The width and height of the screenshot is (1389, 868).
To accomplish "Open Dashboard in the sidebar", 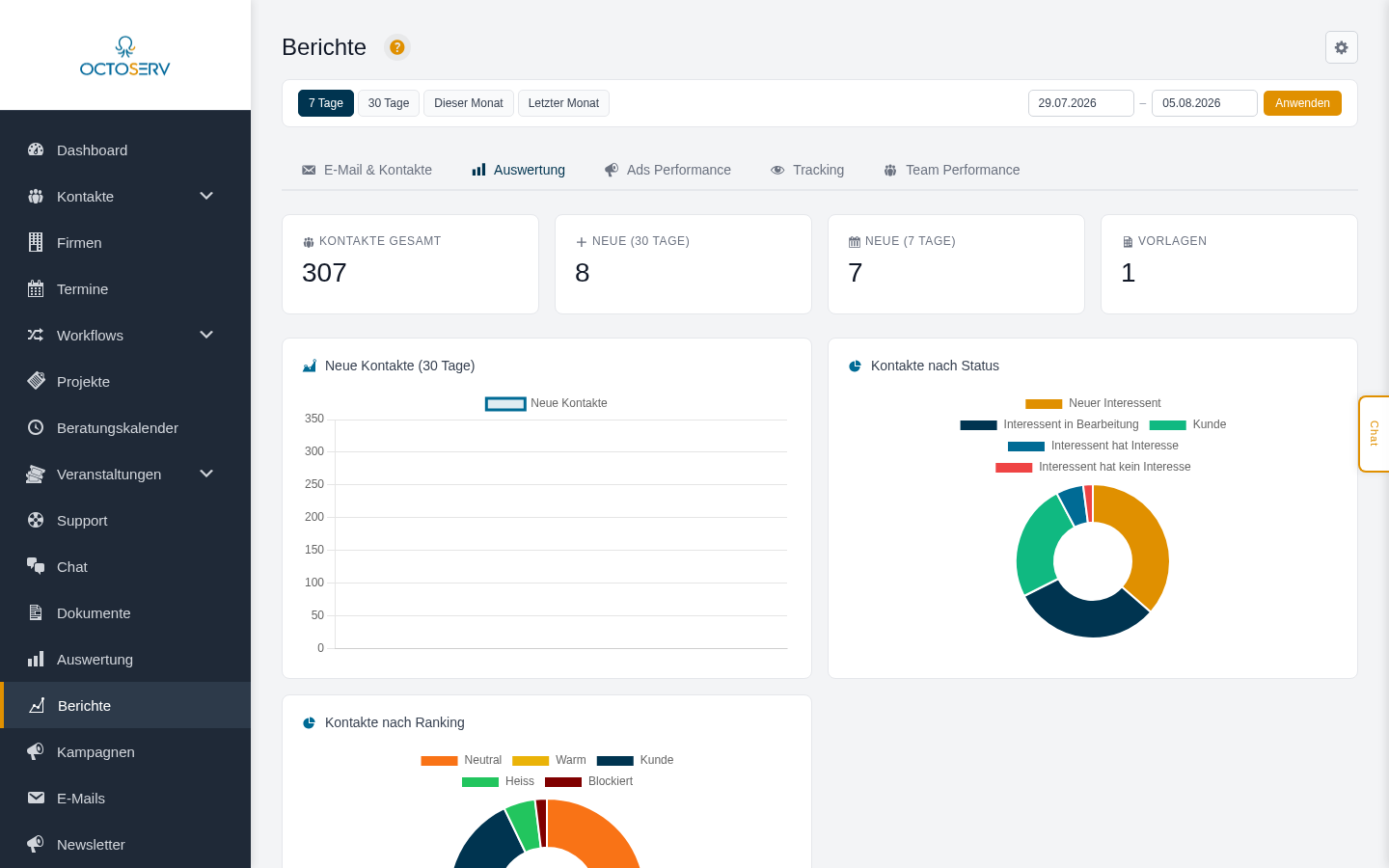I will pyautogui.click(x=125, y=149).
